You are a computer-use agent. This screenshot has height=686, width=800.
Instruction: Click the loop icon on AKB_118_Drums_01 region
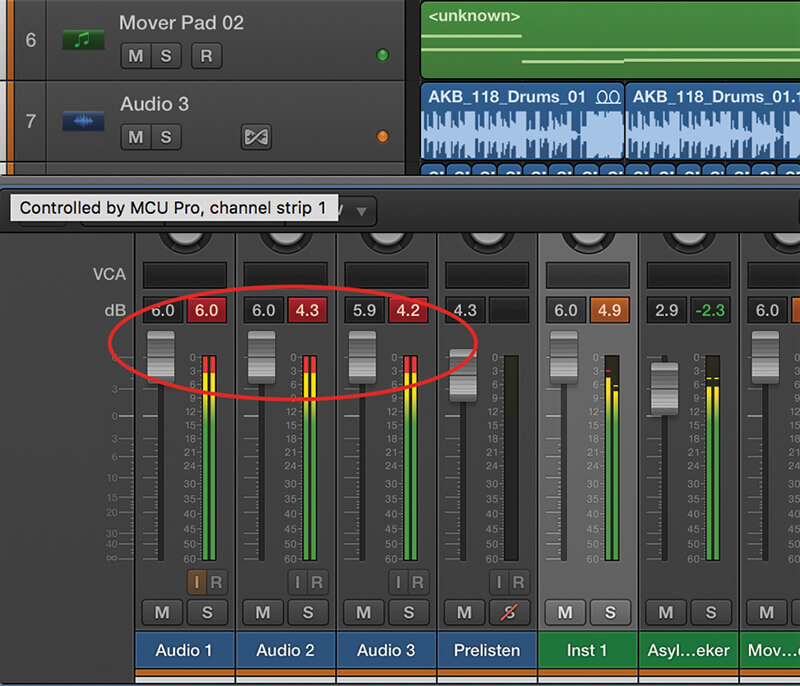pos(608,96)
